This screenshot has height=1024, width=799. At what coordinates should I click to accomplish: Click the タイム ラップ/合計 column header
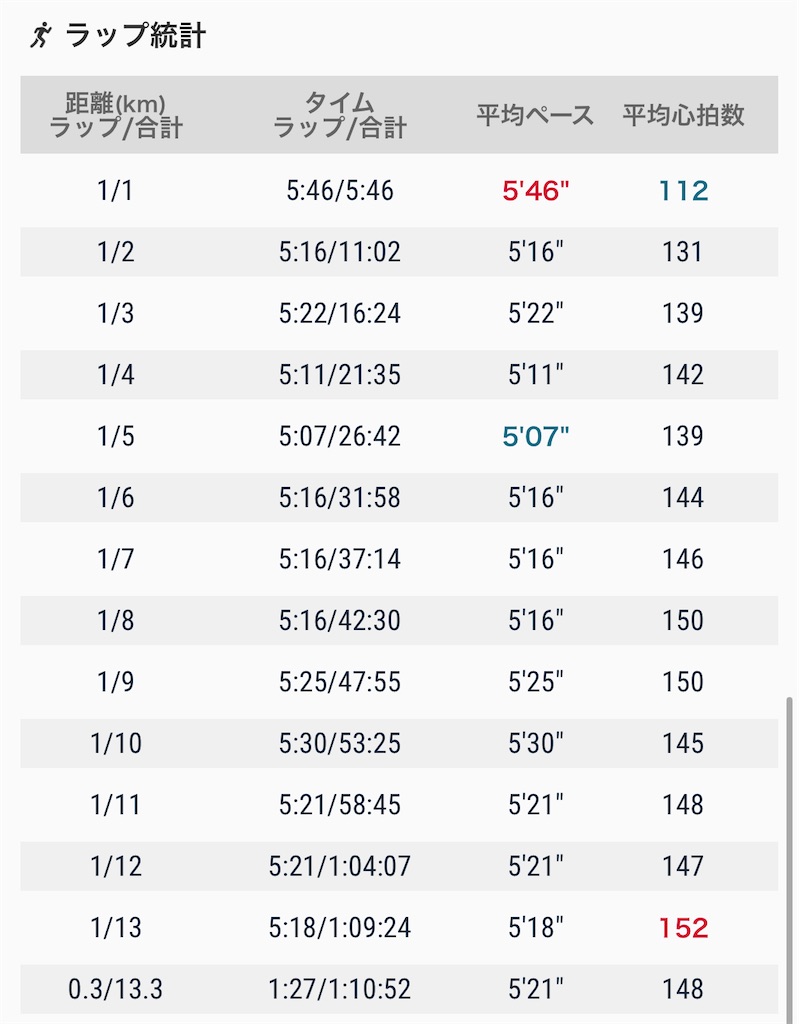coord(340,115)
